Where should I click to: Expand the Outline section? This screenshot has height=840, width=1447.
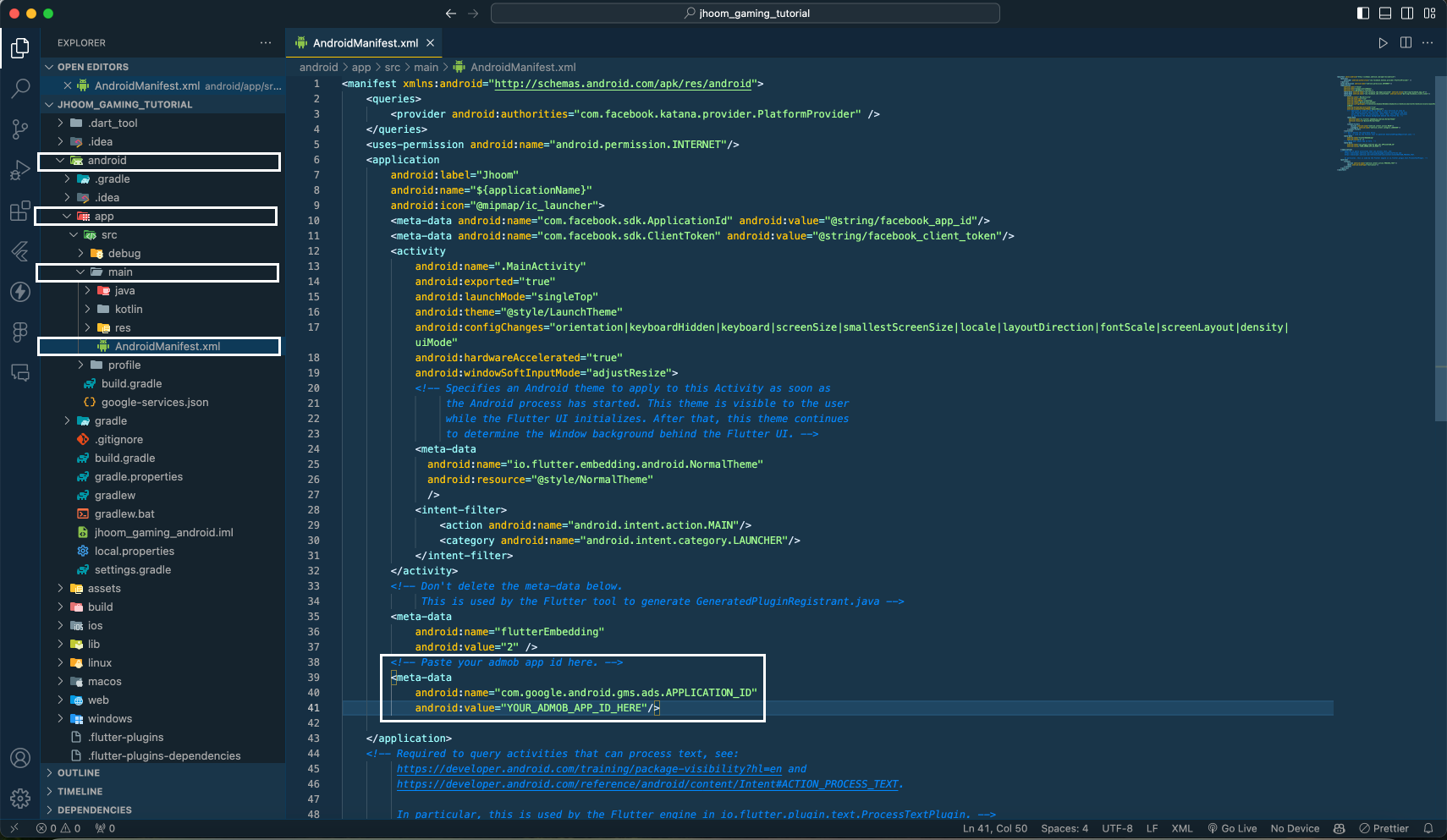(162, 773)
